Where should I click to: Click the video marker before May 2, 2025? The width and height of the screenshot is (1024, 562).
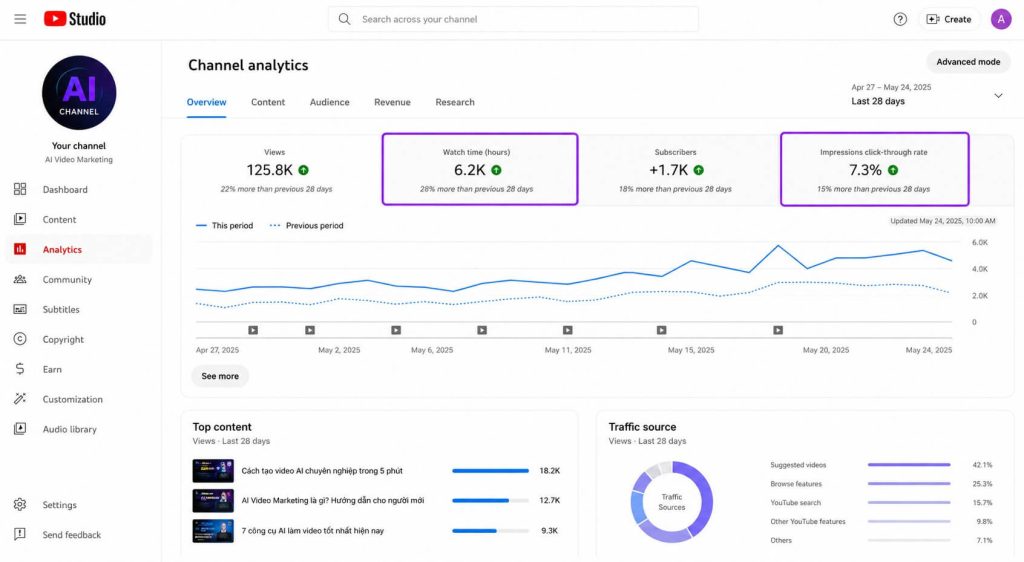pyautogui.click(x=310, y=330)
